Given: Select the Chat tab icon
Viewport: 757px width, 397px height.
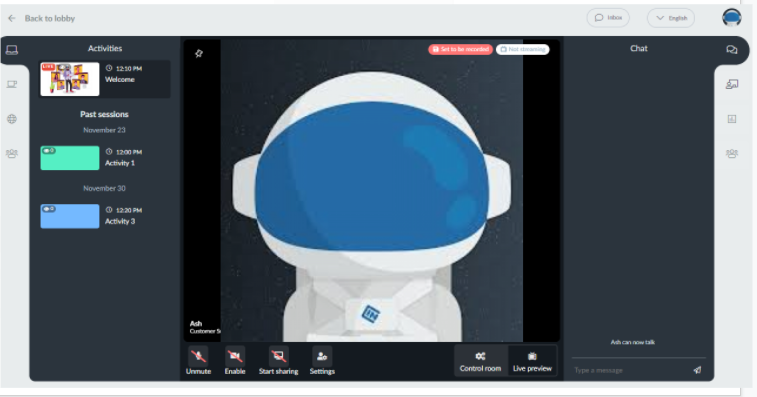Looking at the screenshot, I should [x=731, y=50].
